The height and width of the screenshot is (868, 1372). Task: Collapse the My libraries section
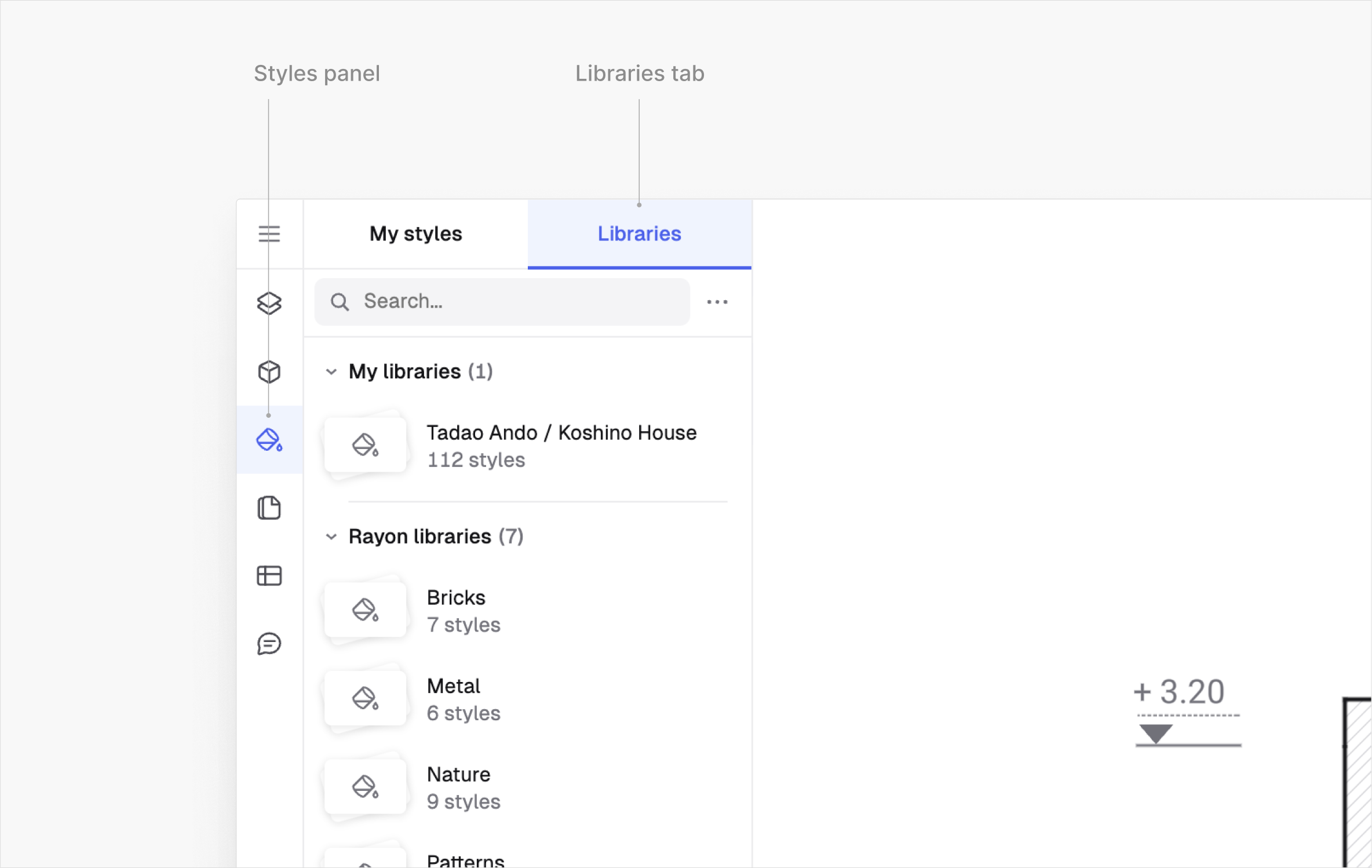[331, 371]
